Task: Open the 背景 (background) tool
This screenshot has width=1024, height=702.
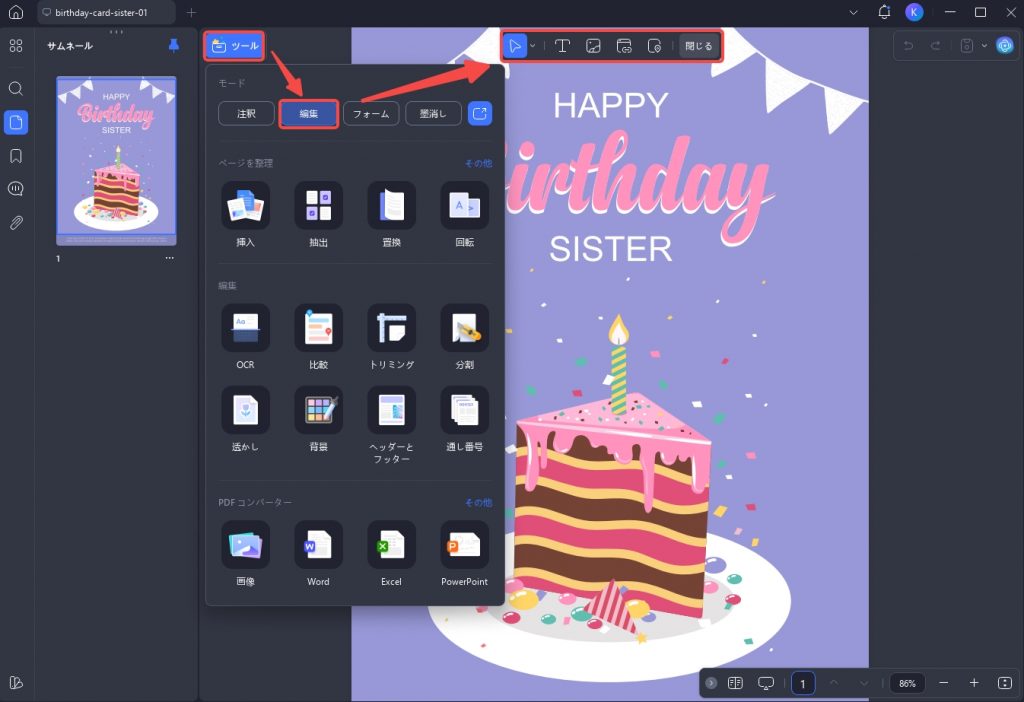Action: click(x=319, y=419)
